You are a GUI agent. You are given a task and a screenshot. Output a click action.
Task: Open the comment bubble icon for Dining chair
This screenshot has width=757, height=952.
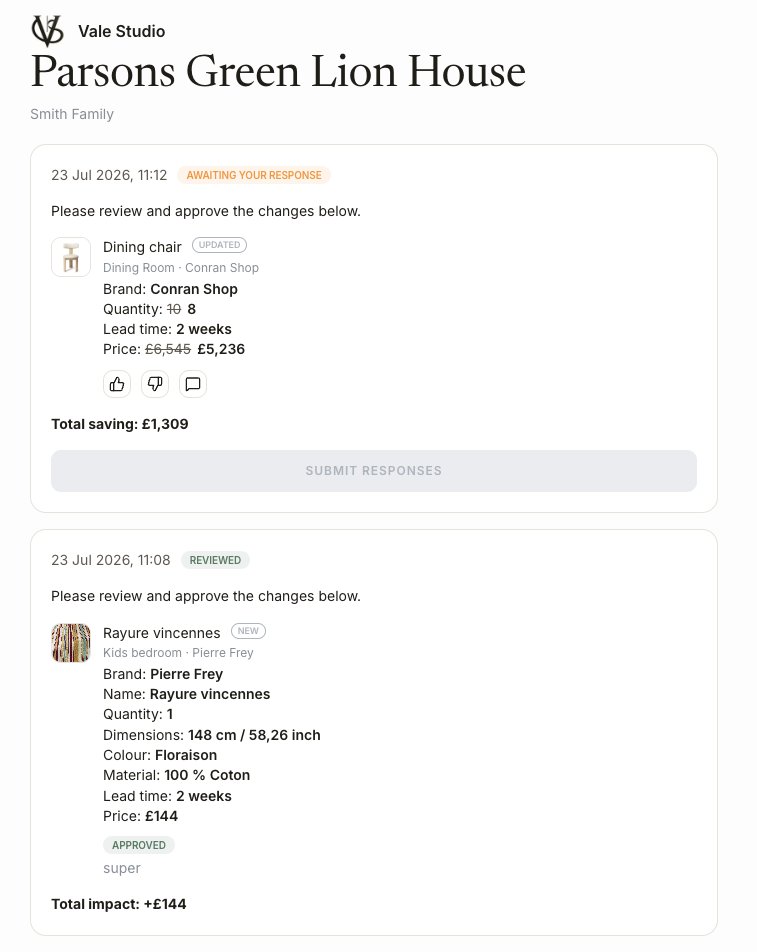click(x=193, y=384)
